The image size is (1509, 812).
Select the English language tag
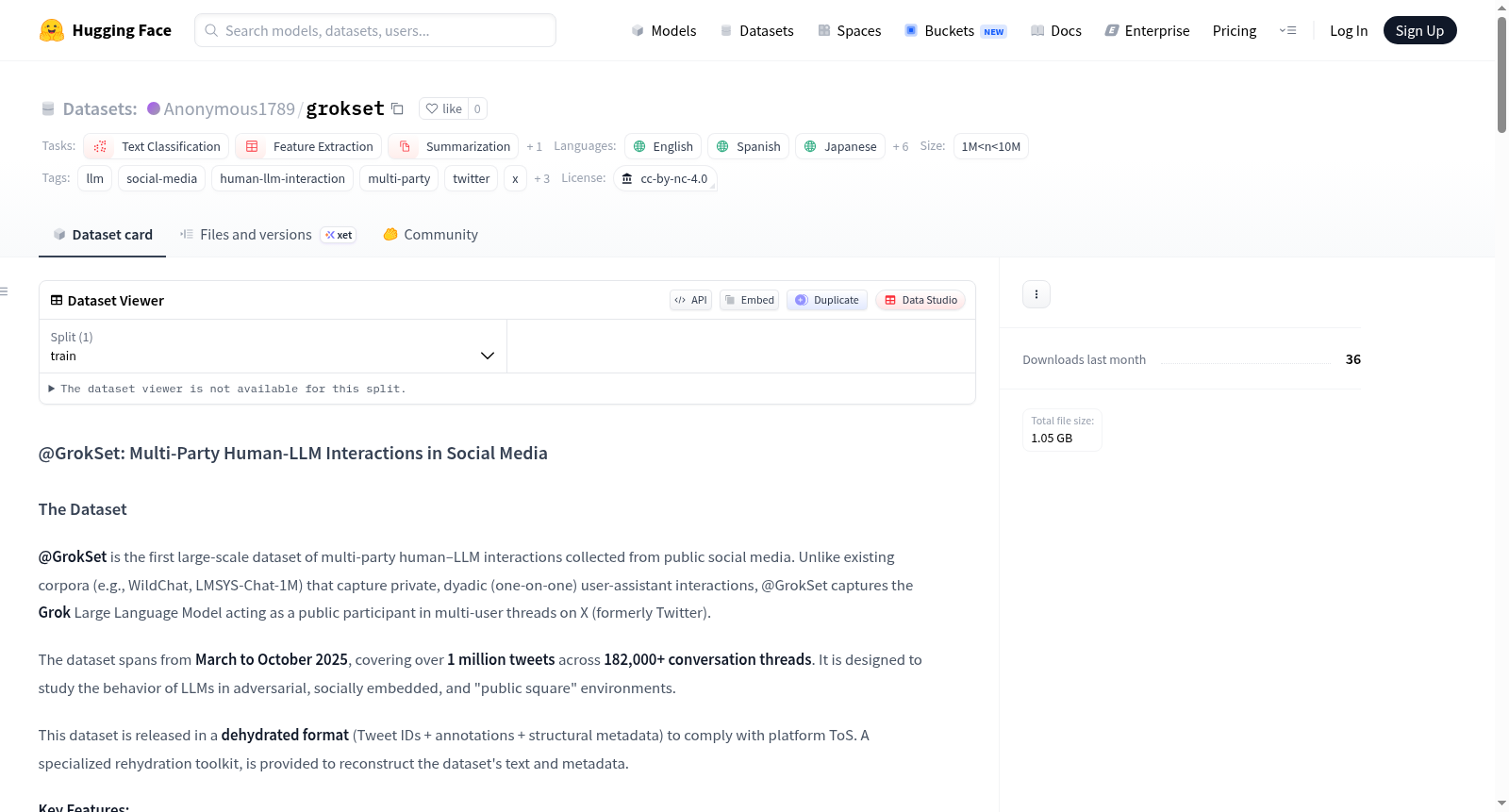663,146
